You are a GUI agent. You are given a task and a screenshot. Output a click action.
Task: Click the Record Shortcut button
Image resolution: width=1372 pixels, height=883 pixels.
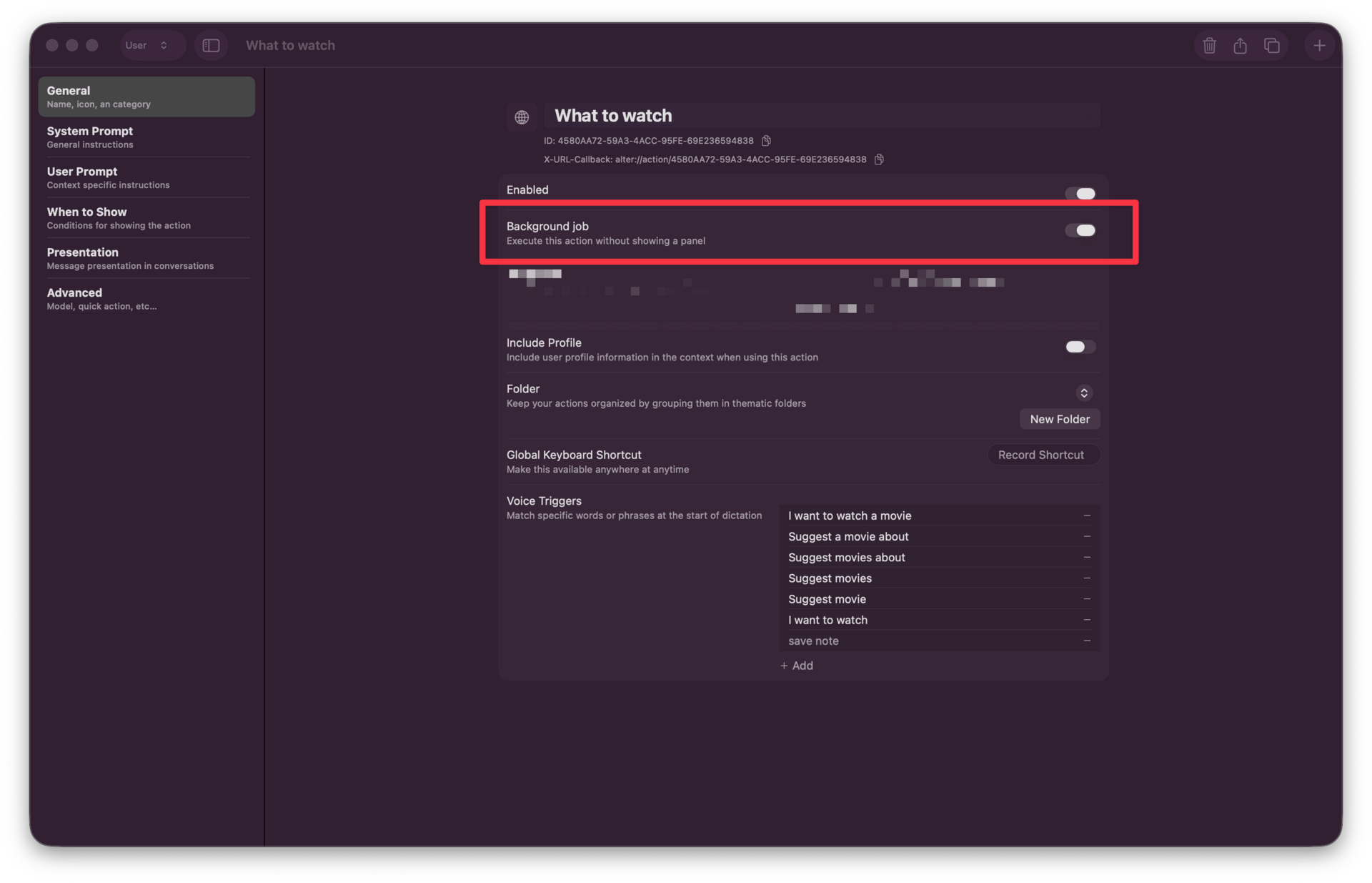coord(1043,455)
